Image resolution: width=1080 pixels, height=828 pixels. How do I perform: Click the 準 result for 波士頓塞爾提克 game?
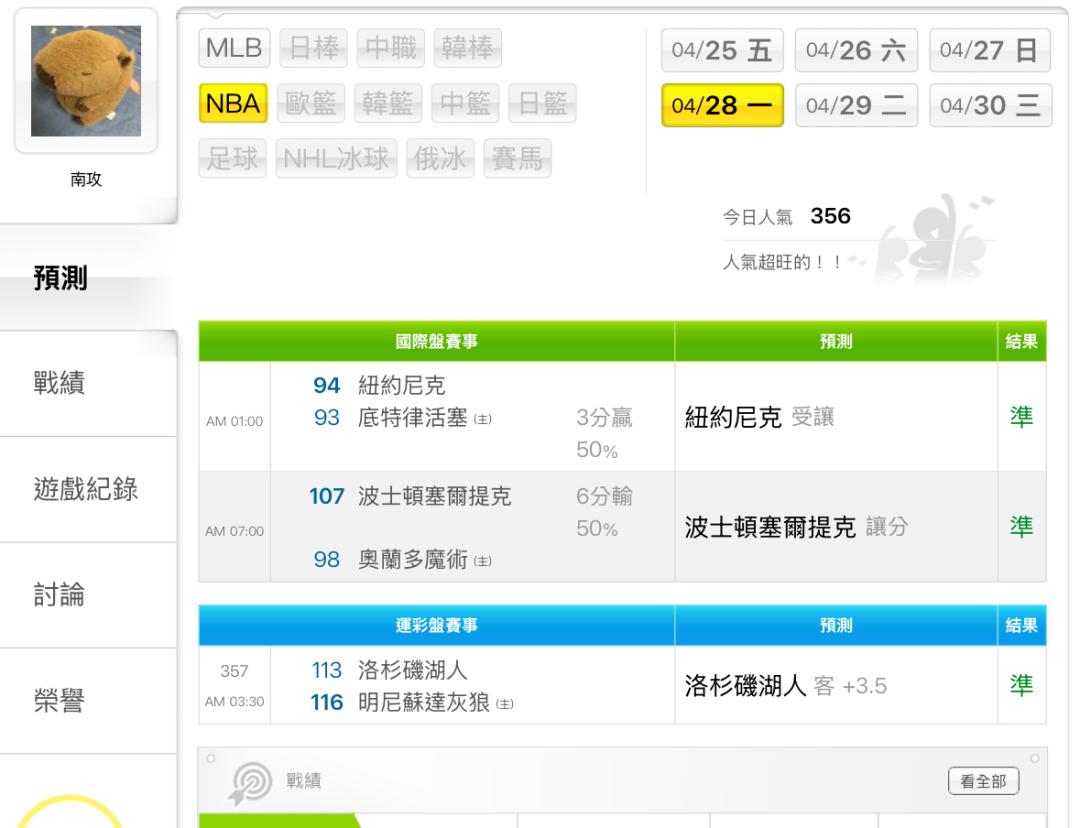1021,527
